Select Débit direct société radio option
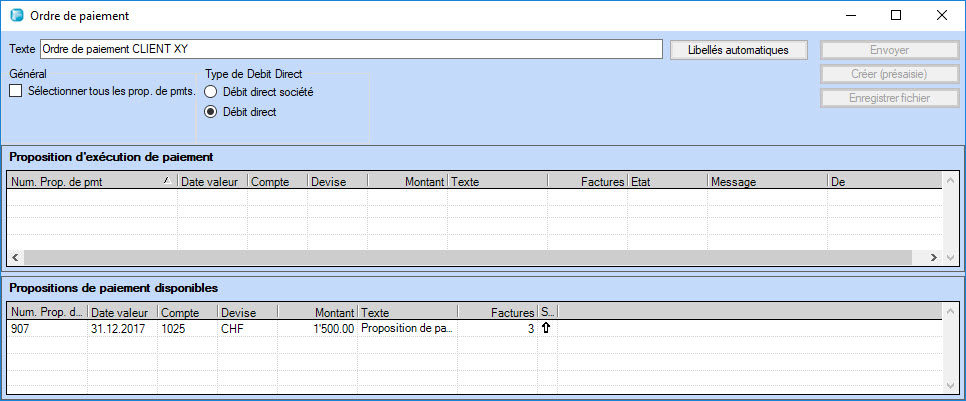This screenshot has height=401, width=966. 211,92
